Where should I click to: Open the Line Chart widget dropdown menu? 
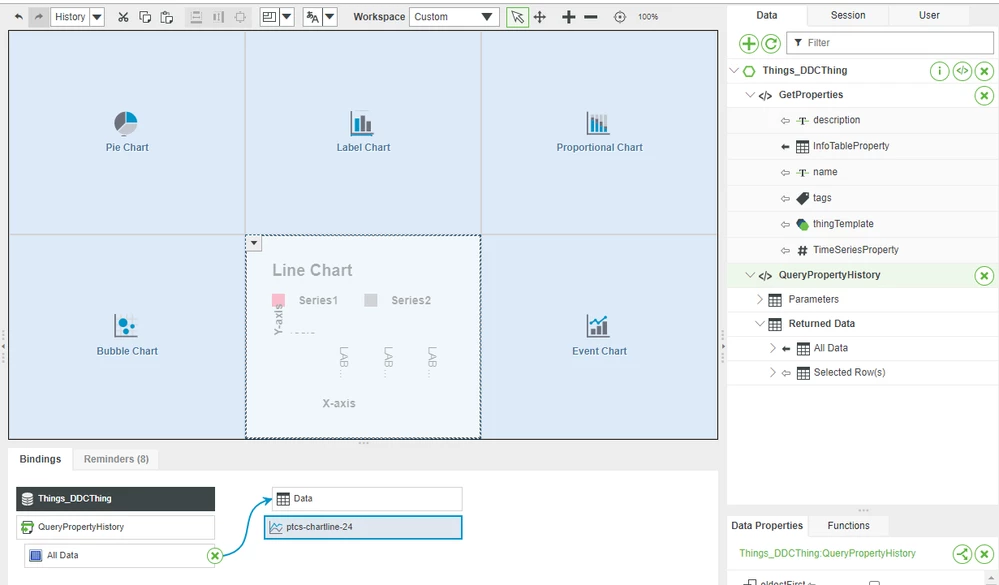pos(254,243)
